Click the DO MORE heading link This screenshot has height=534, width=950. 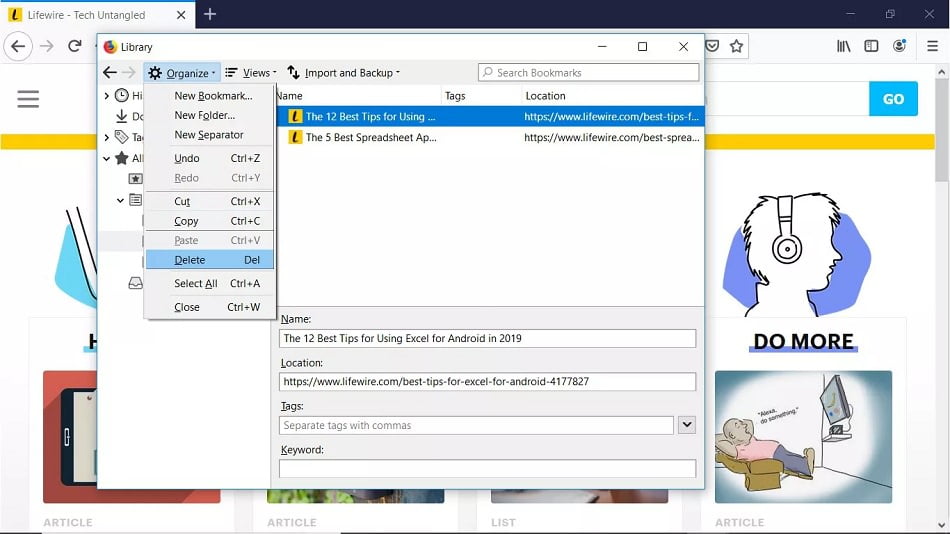click(x=803, y=342)
